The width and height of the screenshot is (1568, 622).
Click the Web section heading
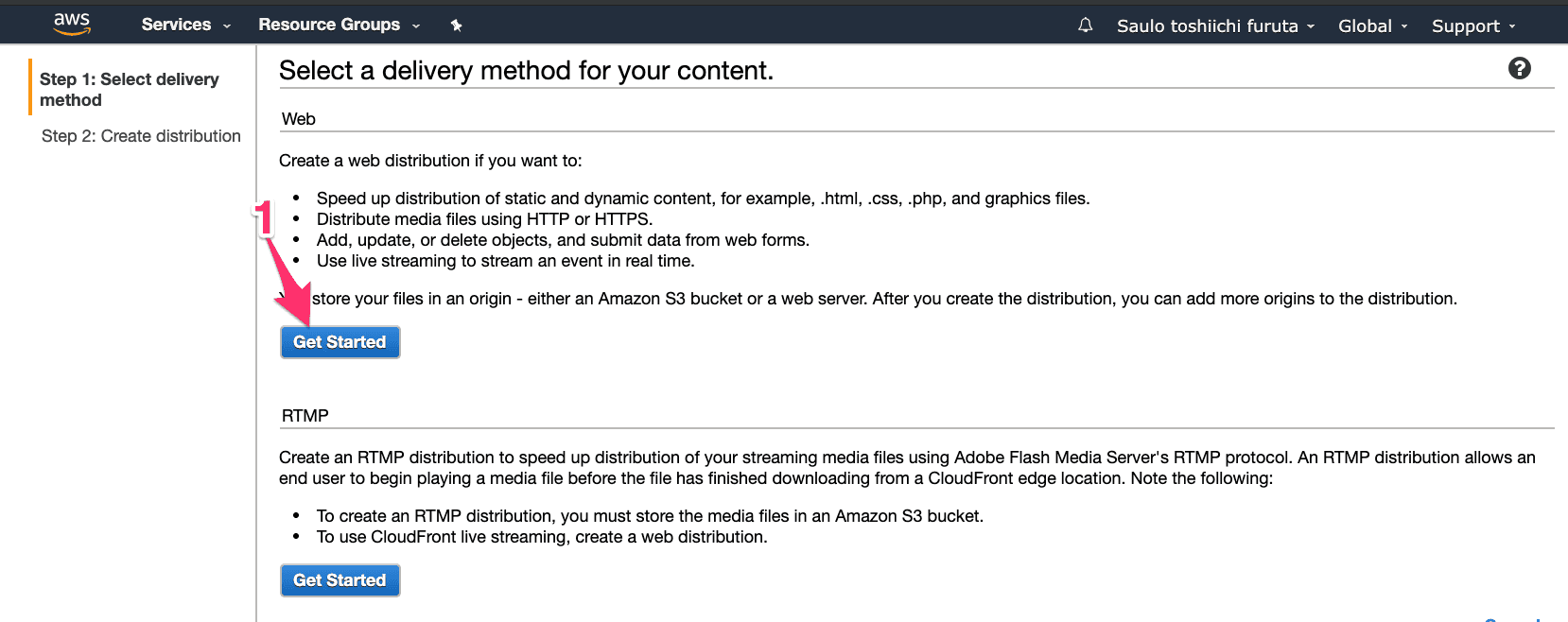[x=299, y=119]
